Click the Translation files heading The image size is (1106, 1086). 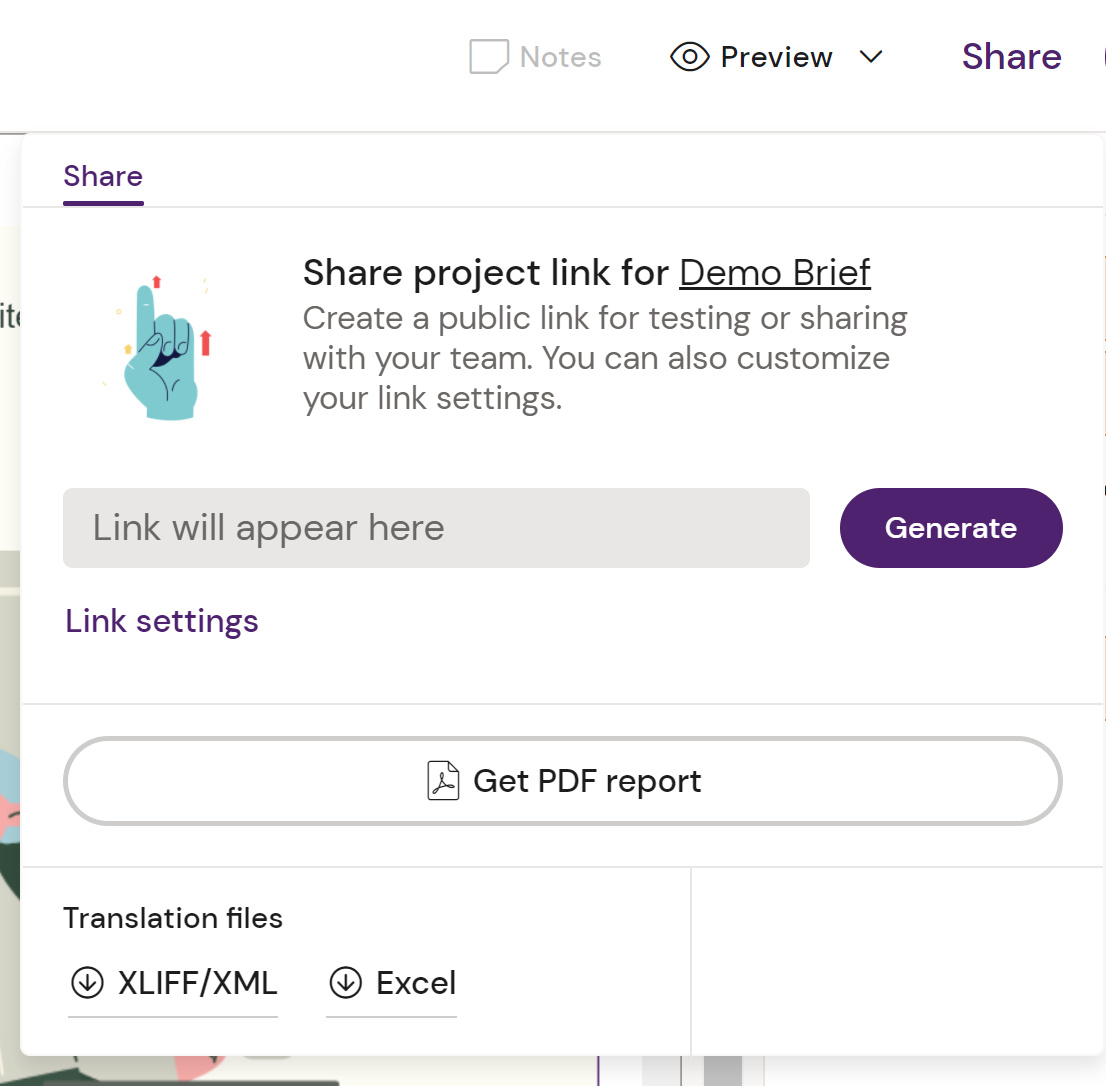(173, 918)
